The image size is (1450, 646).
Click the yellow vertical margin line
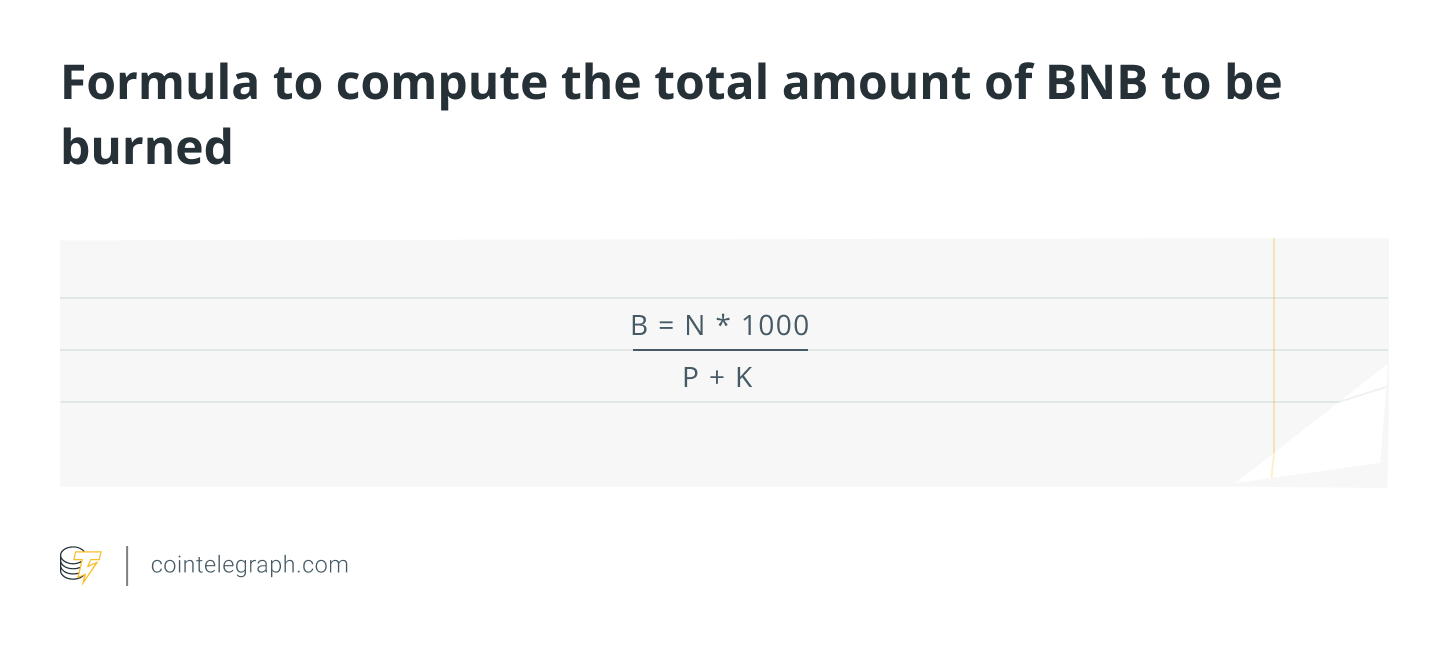point(1274,360)
